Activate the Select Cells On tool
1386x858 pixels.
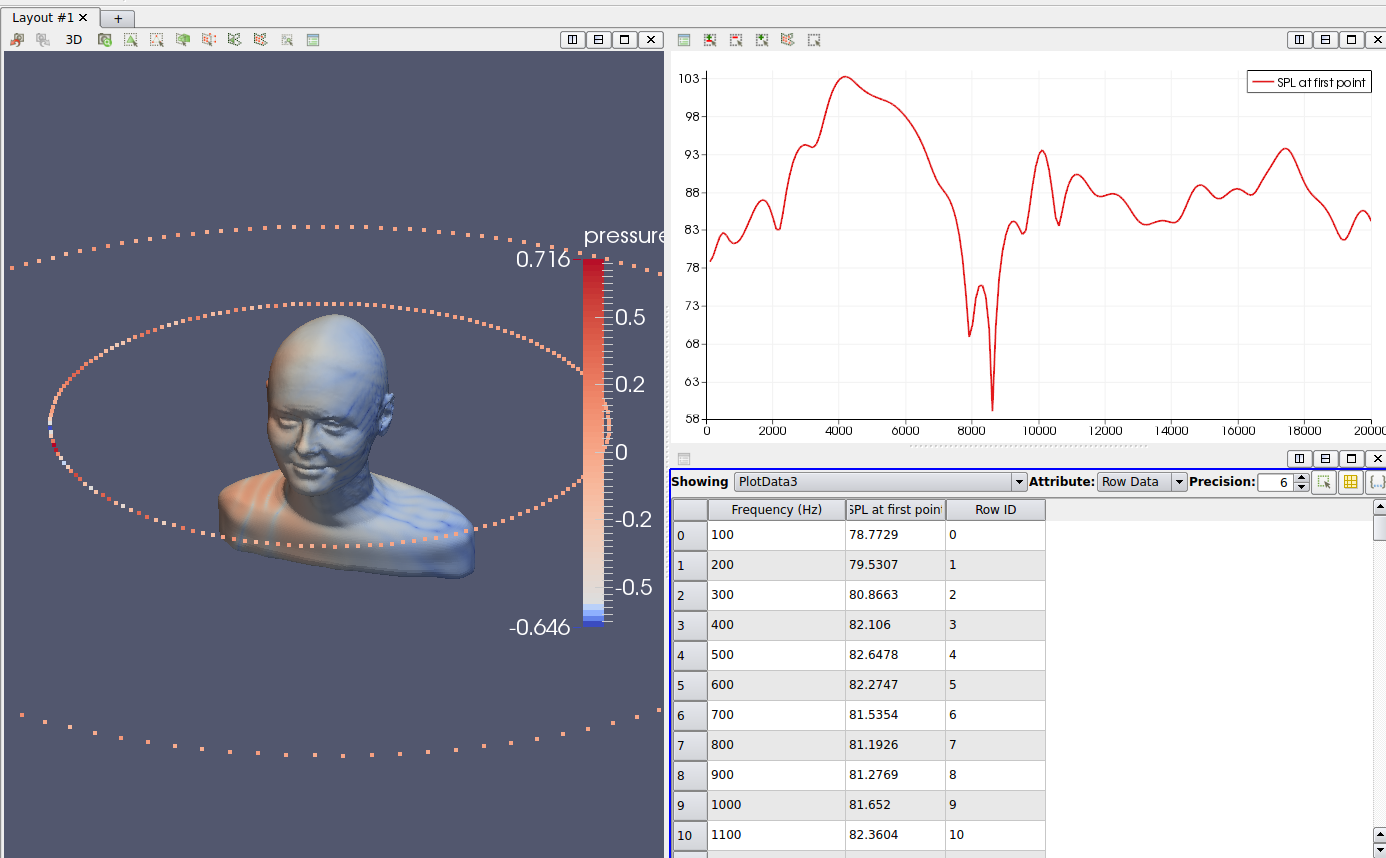(131, 40)
